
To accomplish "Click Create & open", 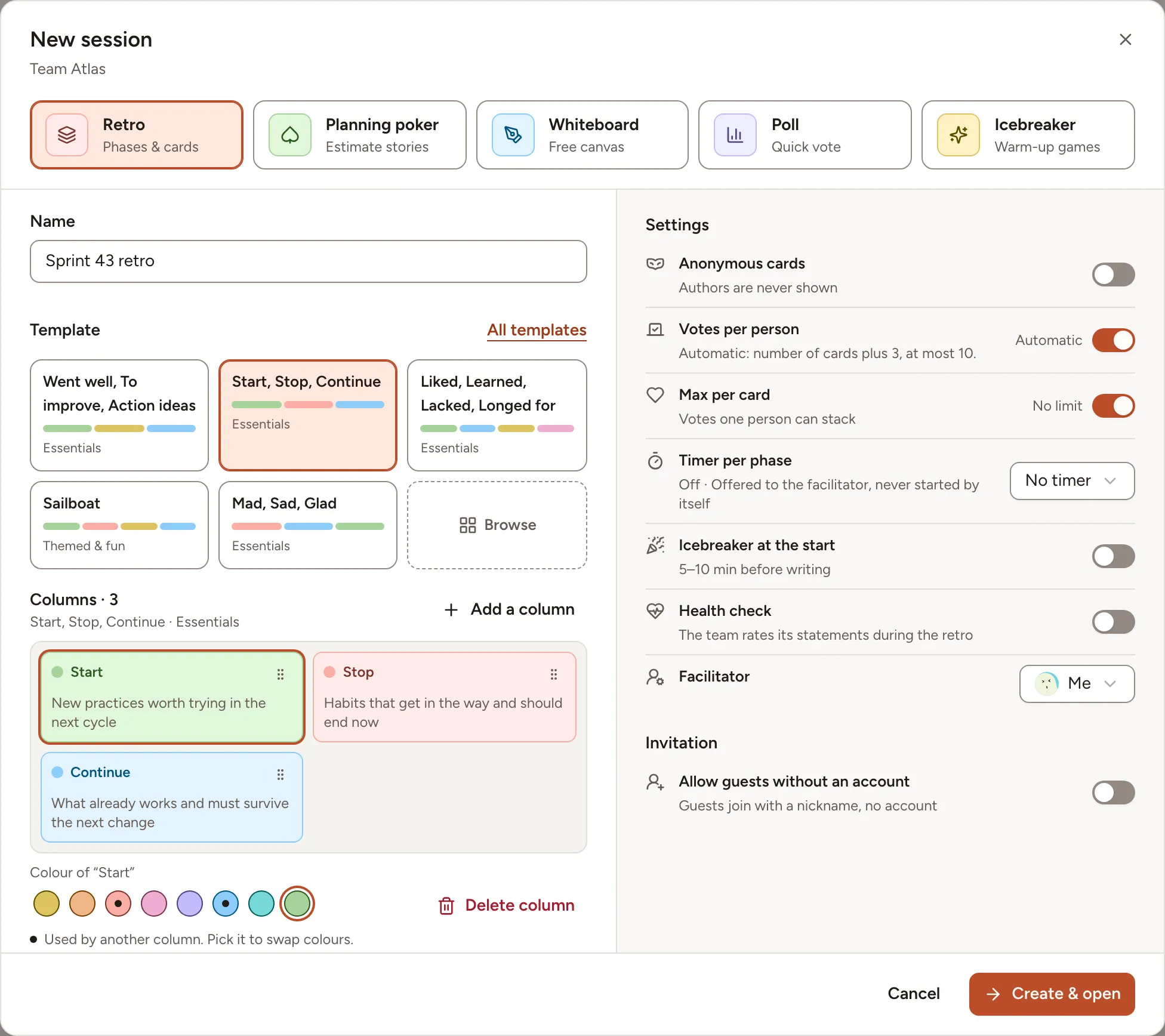I will (1052, 994).
